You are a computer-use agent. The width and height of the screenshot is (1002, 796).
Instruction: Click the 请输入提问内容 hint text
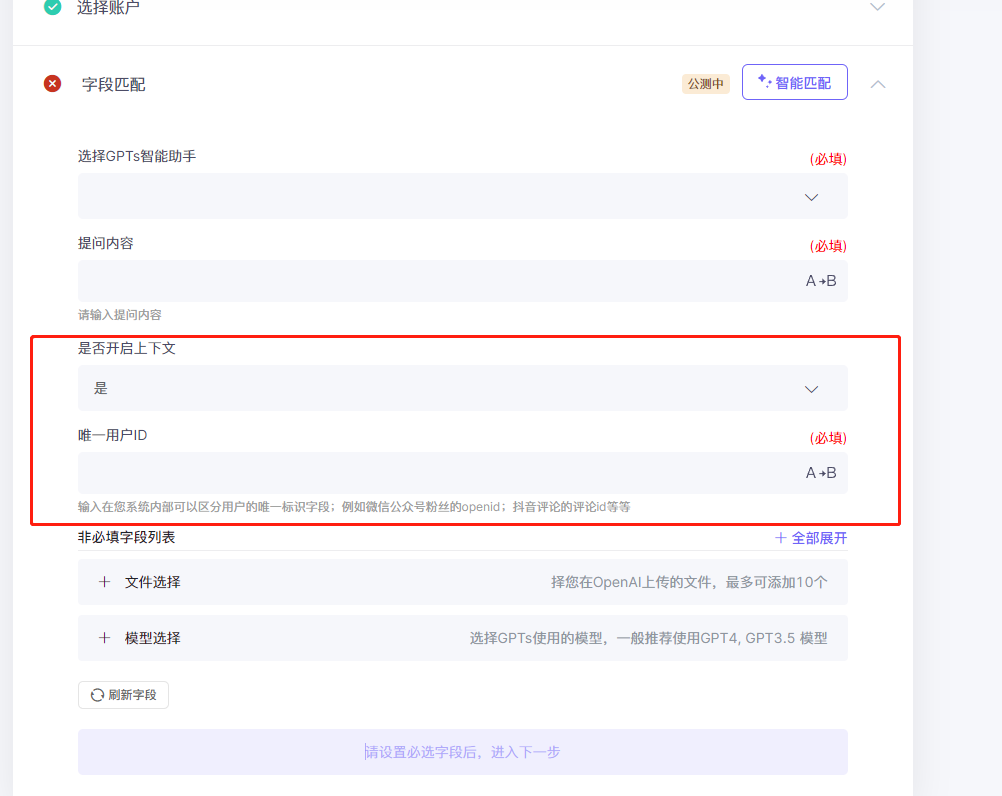[x=119, y=315]
